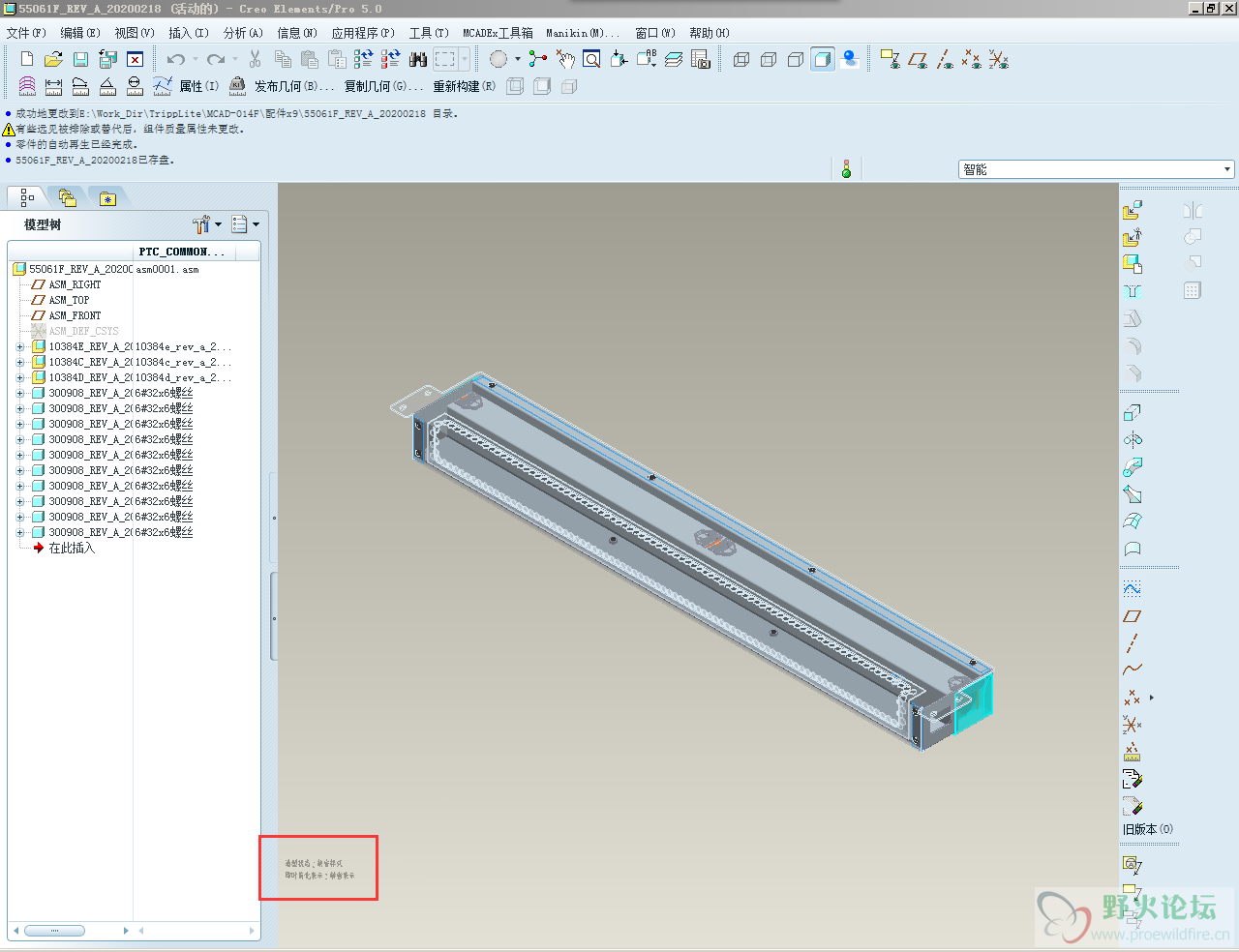1239x952 pixels.
Task: Expand the 10384E_REV_A tree node
Action: coord(20,346)
